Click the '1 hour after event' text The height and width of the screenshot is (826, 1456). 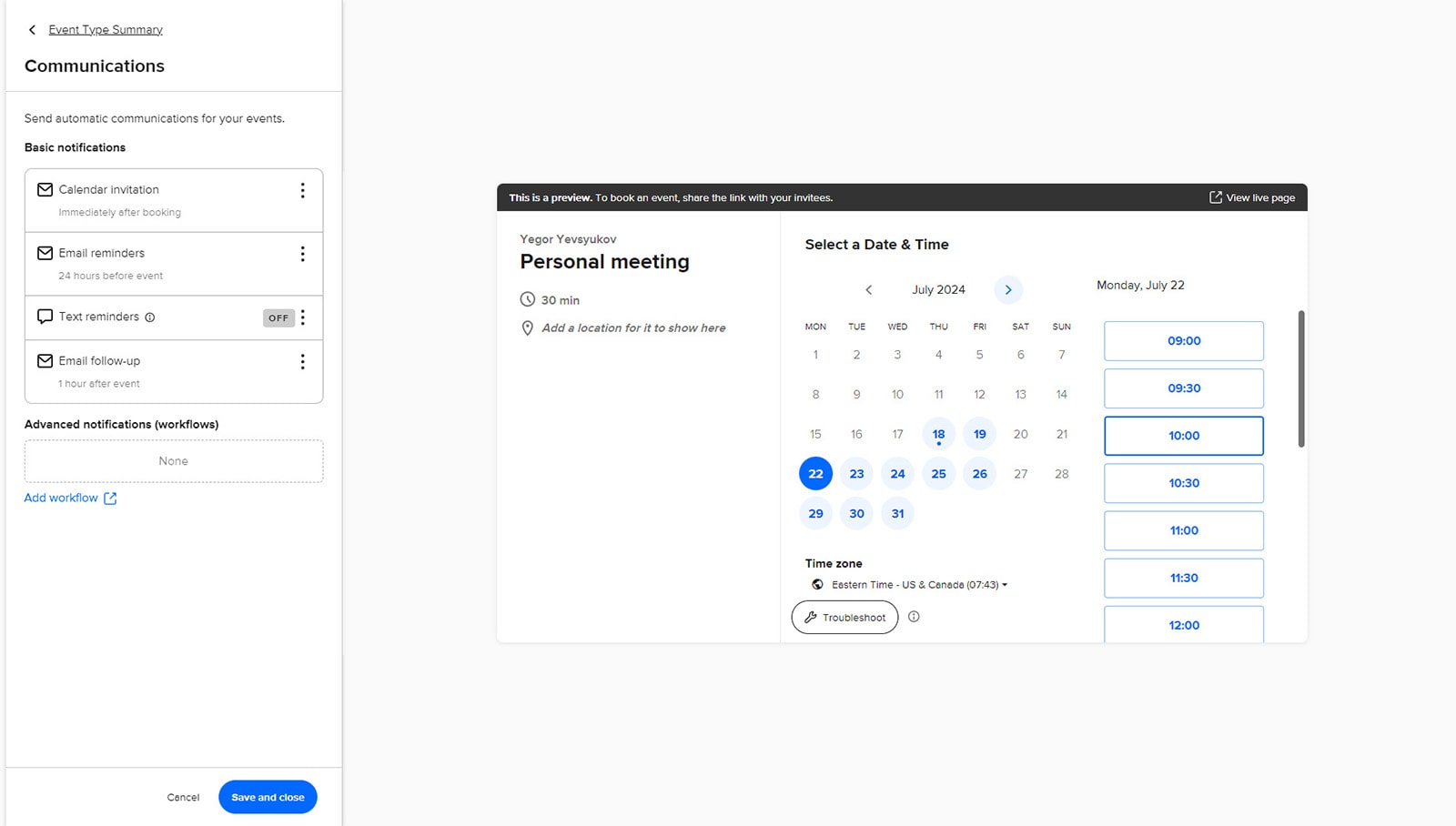pos(99,384)
